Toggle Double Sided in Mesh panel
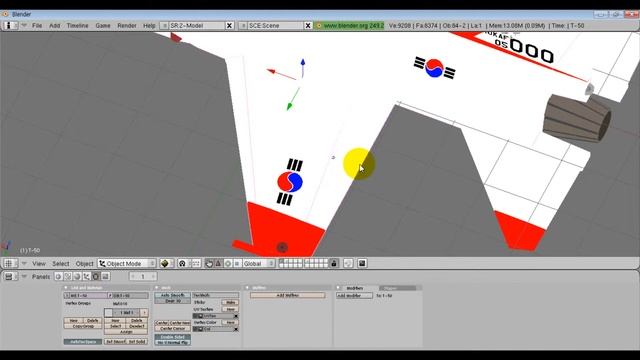 pyautogui.click(x=173, y=337)
